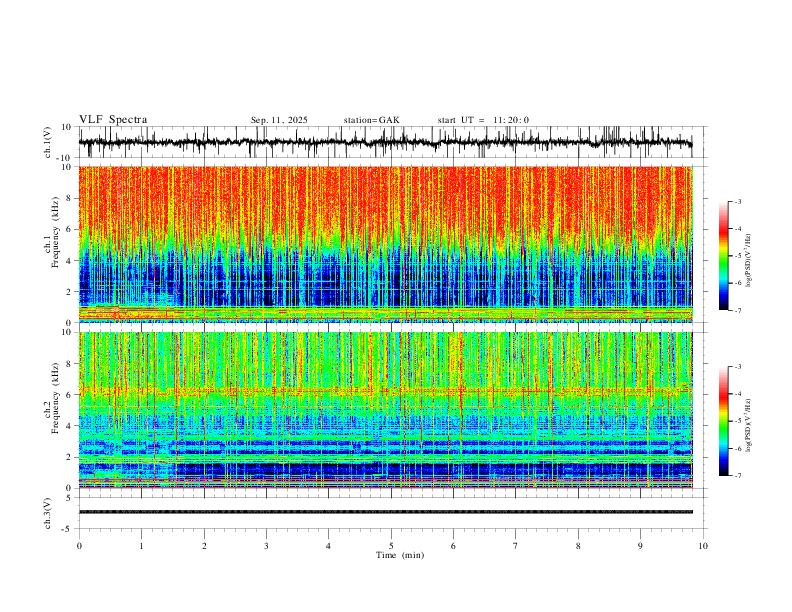Select the date text "Sep. 11, 2025"
This screenshot has width=792, height=612.
coord(279,120)
